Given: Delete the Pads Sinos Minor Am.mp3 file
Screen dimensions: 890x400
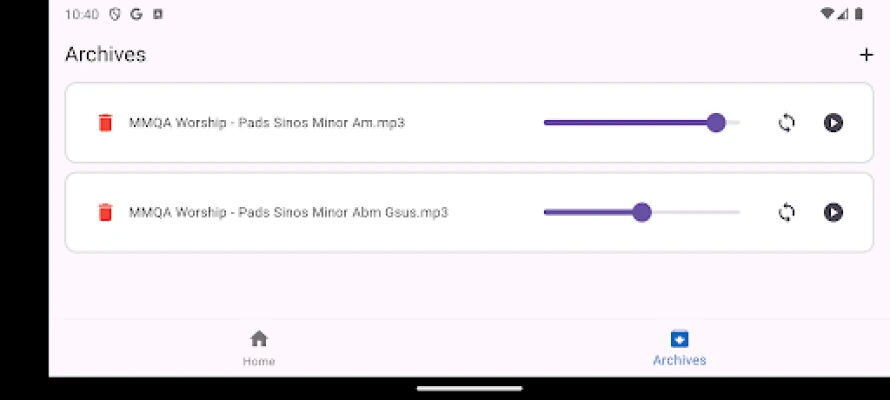Looking at the screenshot, I should 105,123.
